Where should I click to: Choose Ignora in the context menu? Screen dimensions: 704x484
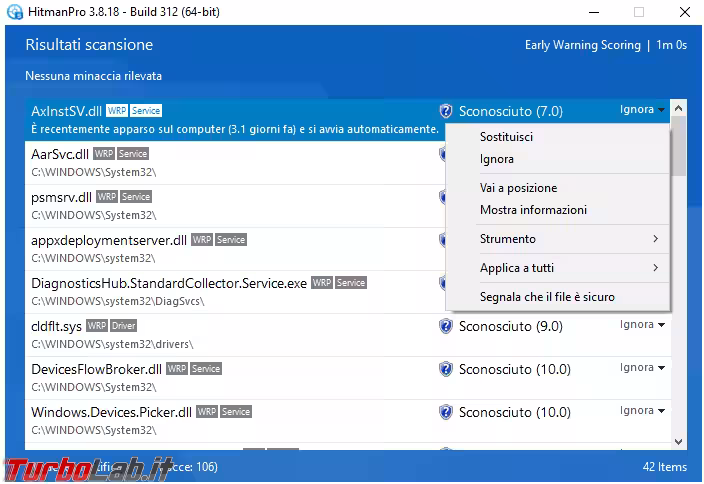tap(557, 159)
